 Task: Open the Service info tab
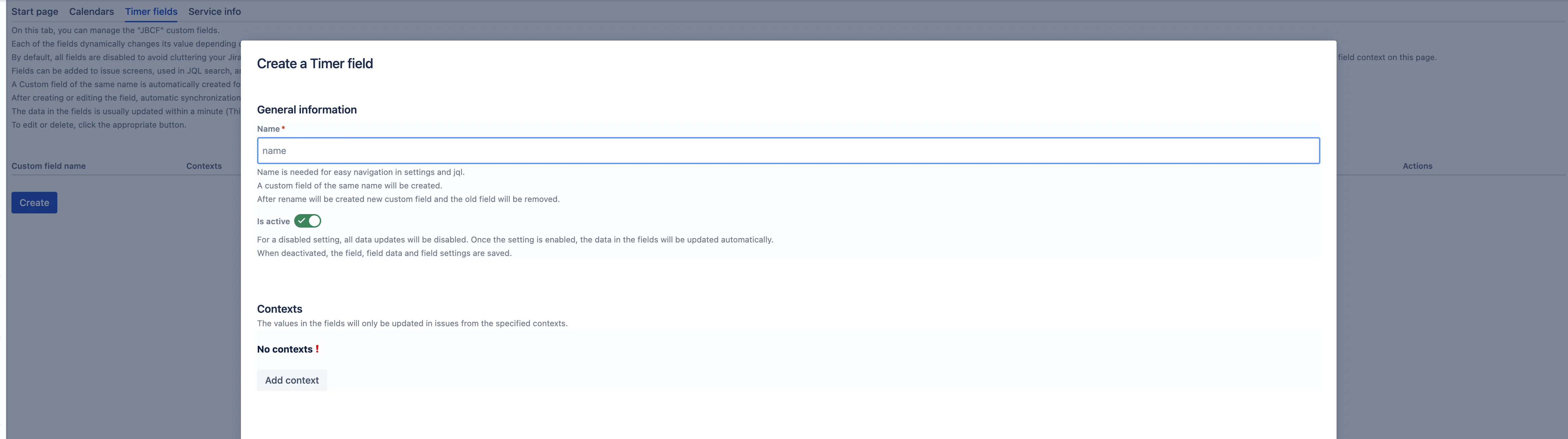(214, 11)
